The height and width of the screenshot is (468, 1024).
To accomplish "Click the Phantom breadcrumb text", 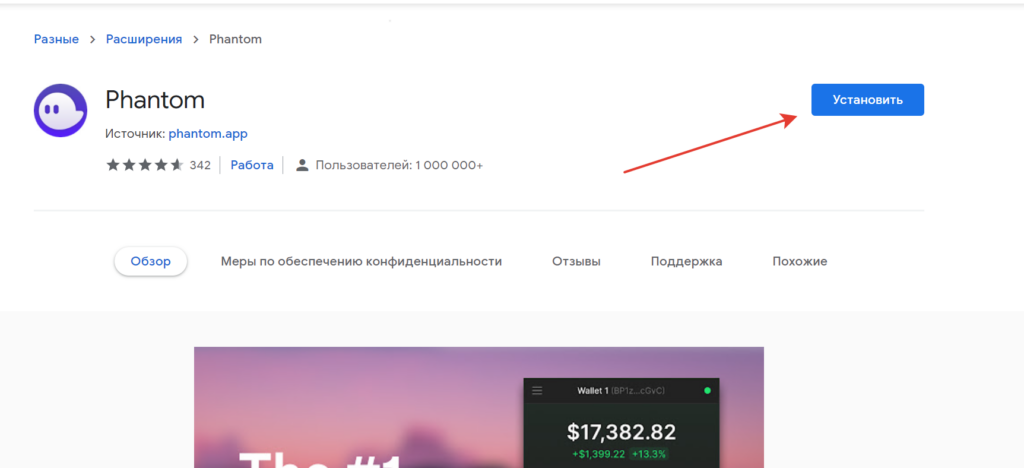I will coord(235,39).
